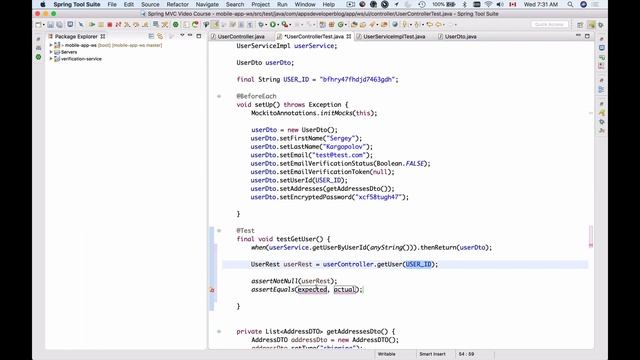Image resolution: width=640 pixels, height=360 pixels.
Task: Expand the verification-service project
Action: coord(51,59)
